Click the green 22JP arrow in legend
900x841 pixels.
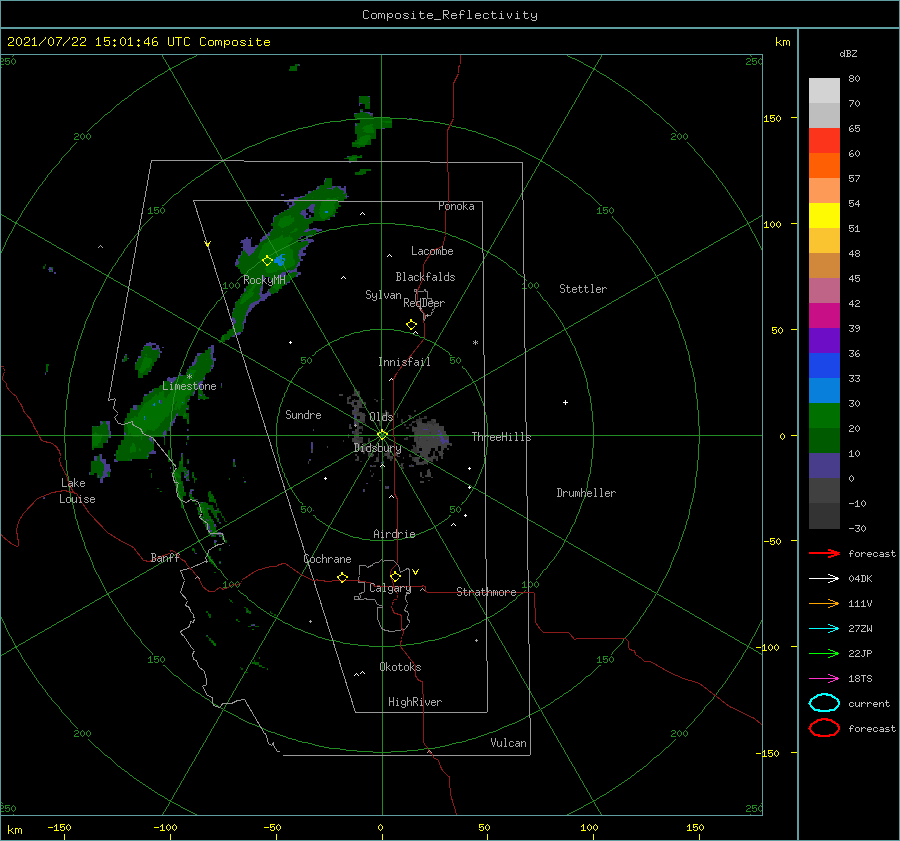(824, 653)
